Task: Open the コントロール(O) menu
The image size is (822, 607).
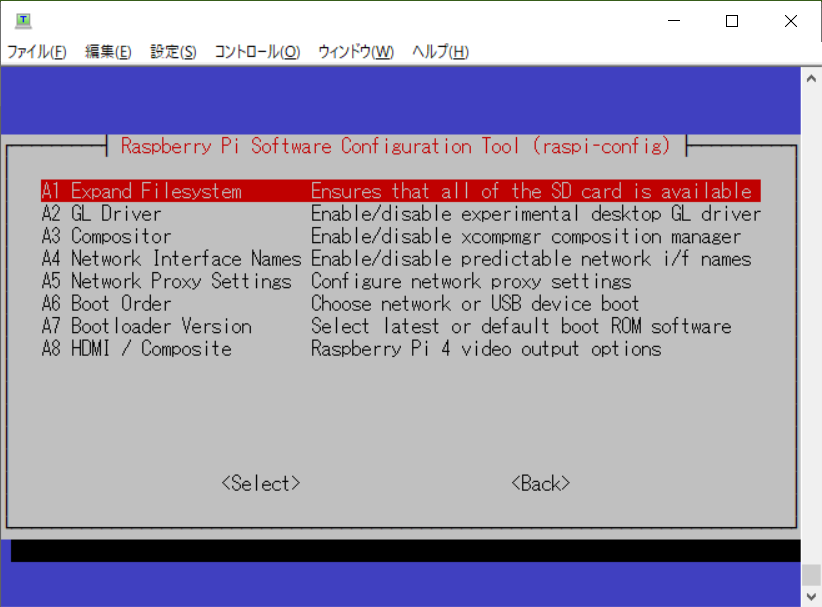Action: click(x=257, y=52)
